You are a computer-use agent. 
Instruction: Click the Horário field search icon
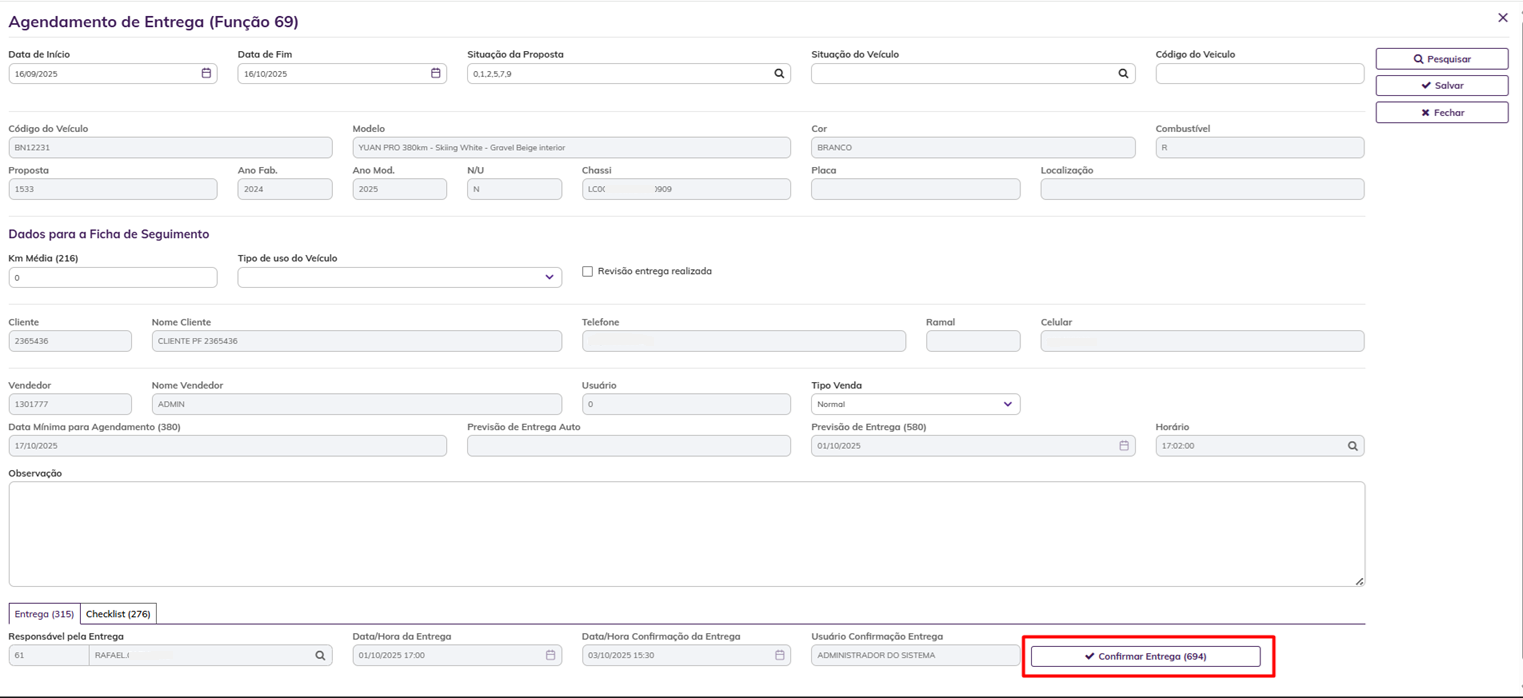pos(1352,446)
